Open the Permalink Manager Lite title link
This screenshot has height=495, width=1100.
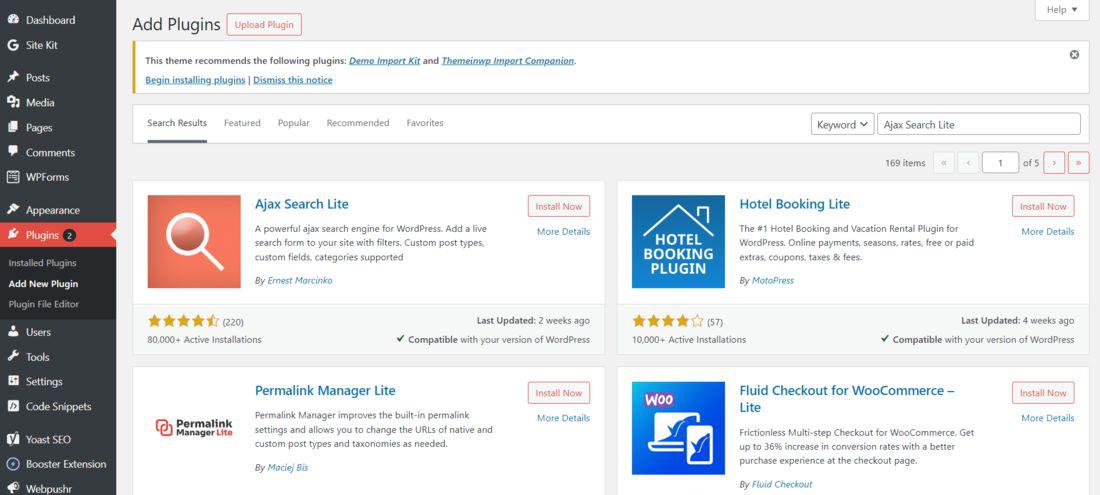click(325, 391)
